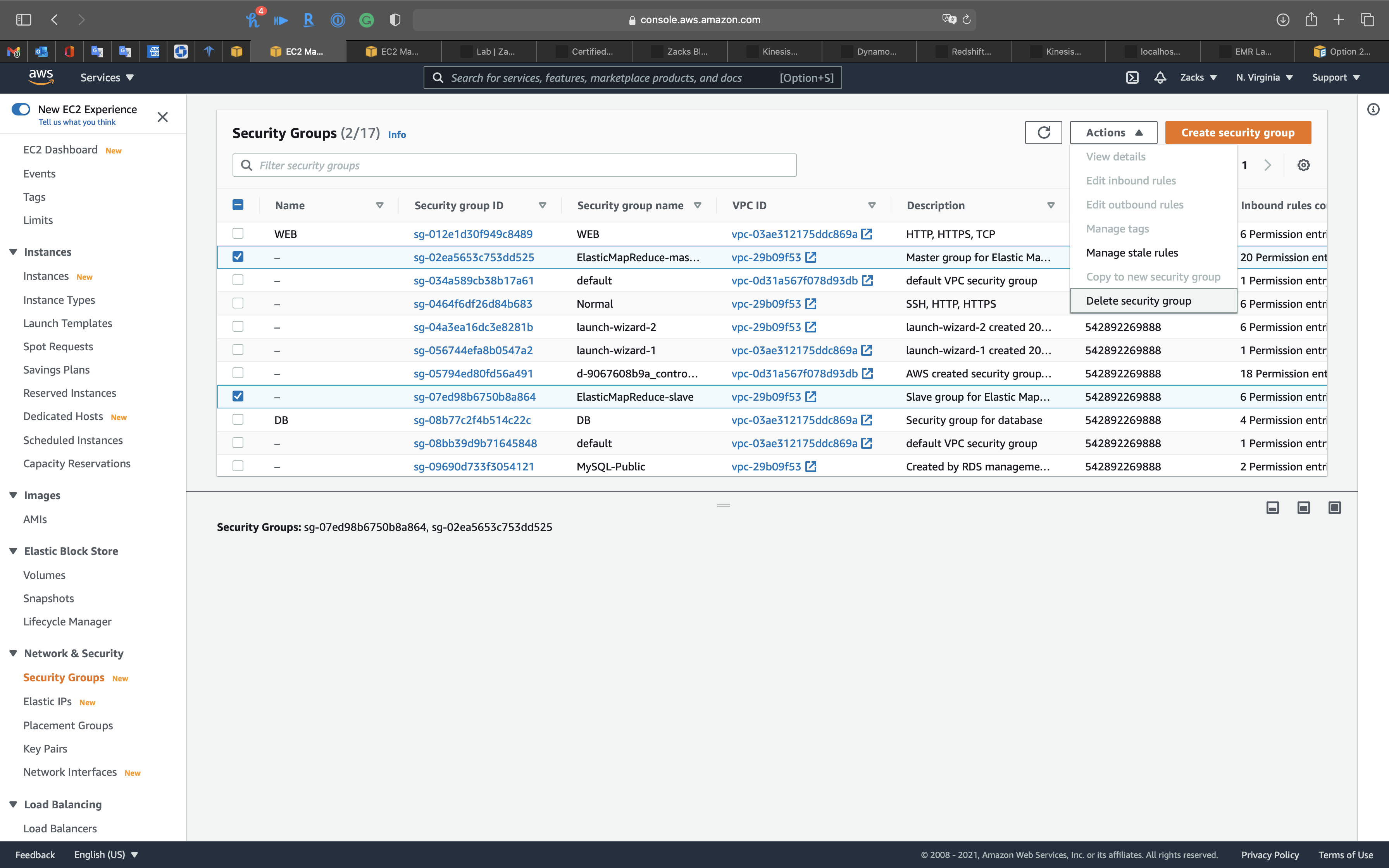The width and height of the screenshot is (1389, 868).
Task: Maximize details pane using rightmost layout icon
Action: tap(1334, 508)
